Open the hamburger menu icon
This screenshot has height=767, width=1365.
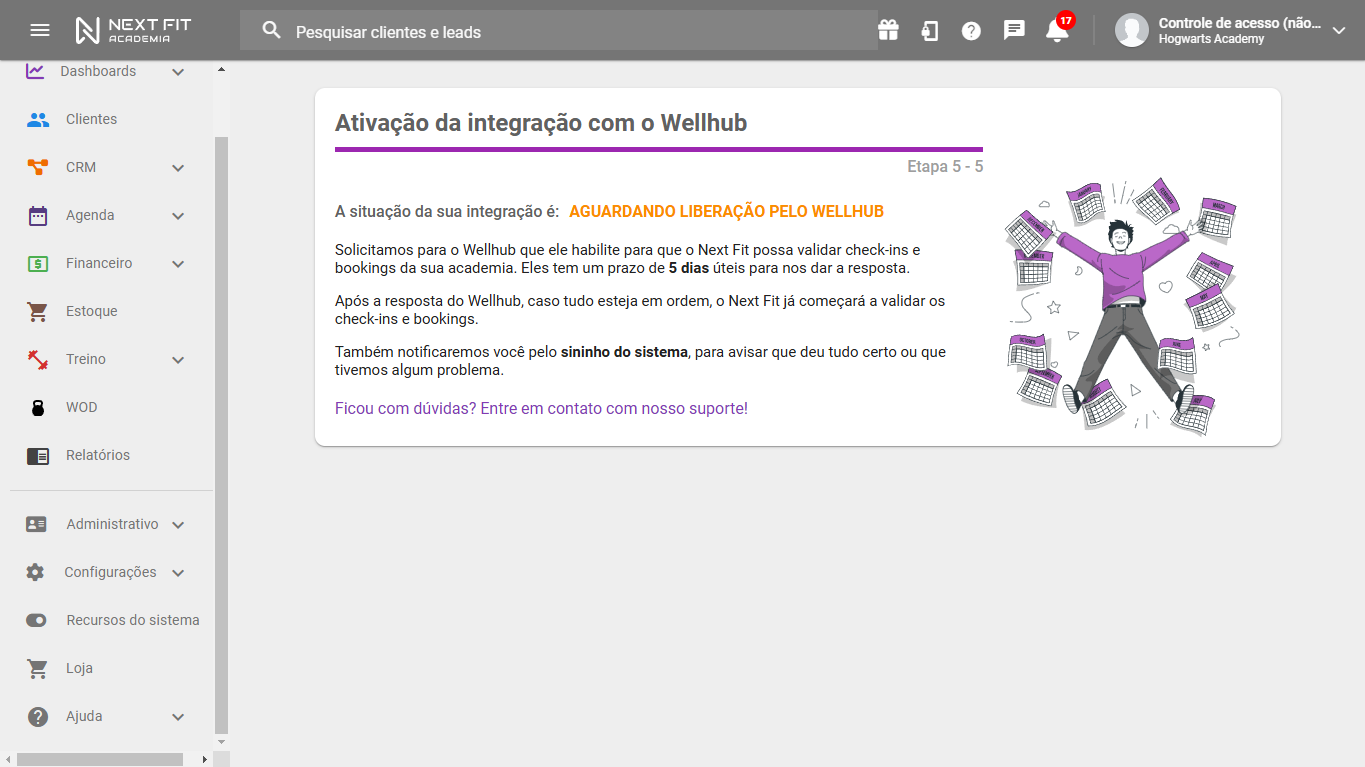point(40,30)
